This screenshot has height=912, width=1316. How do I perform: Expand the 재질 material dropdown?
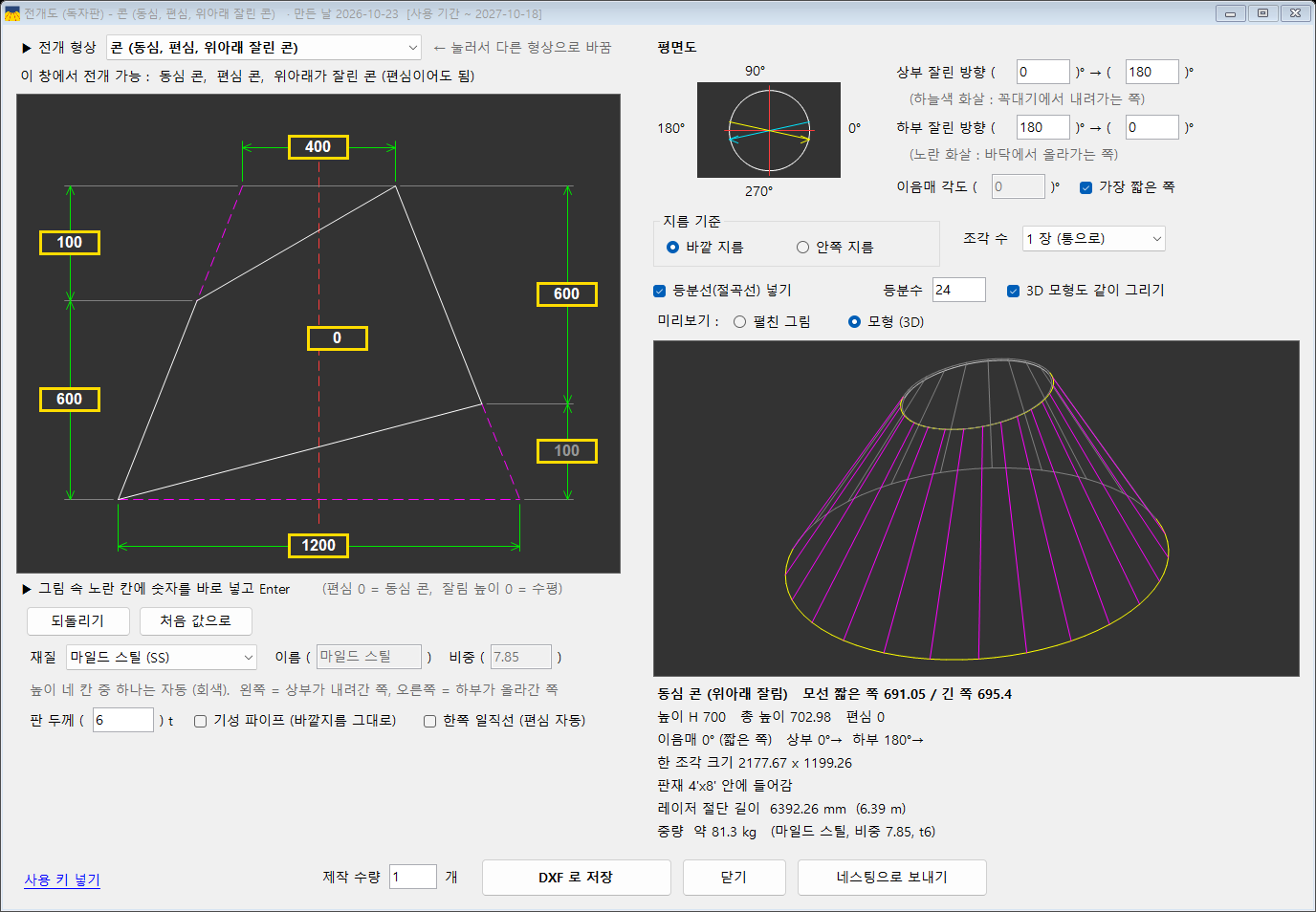coord(162,658)
